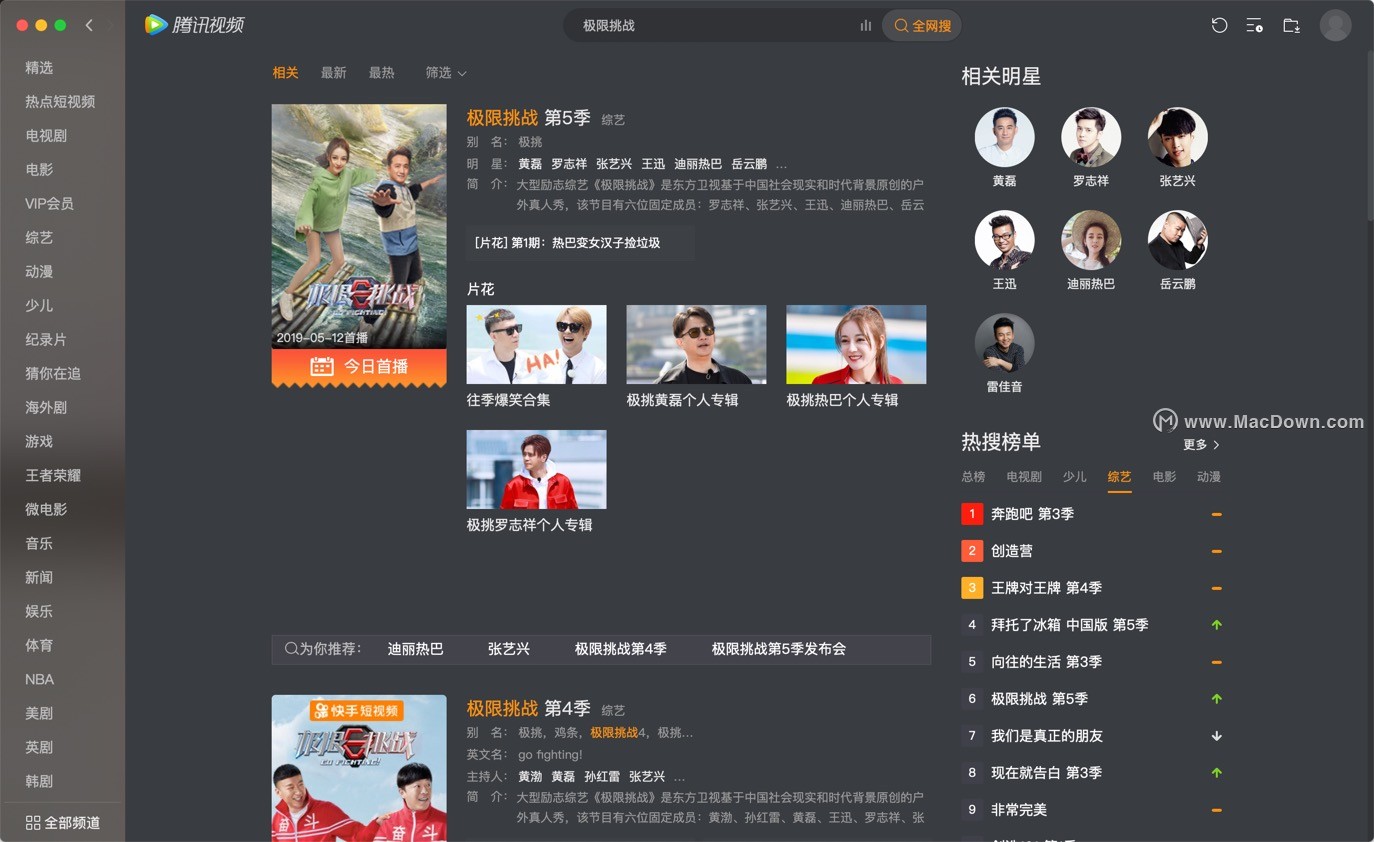Viewport: 1374px width, 842px height.
Task: Expand 更多 in 热搜榜单
Action: [x=1201, y=445]
